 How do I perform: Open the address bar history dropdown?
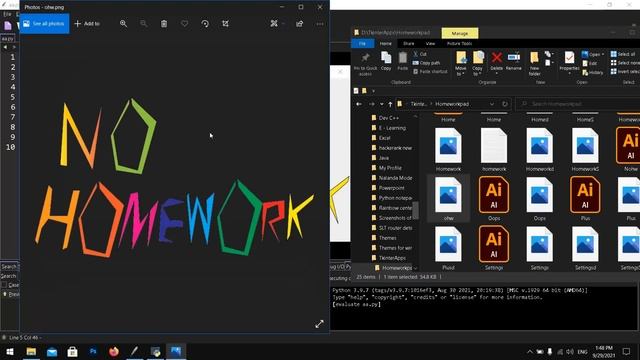[492, 104]
